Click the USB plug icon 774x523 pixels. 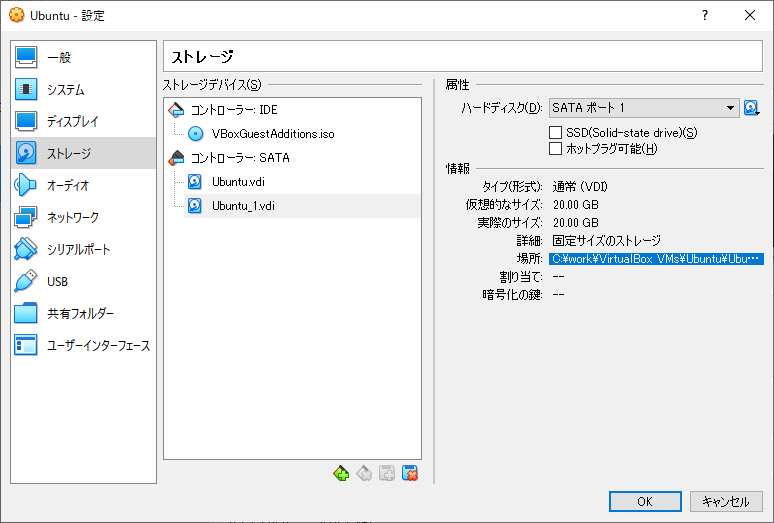(26, 281)
